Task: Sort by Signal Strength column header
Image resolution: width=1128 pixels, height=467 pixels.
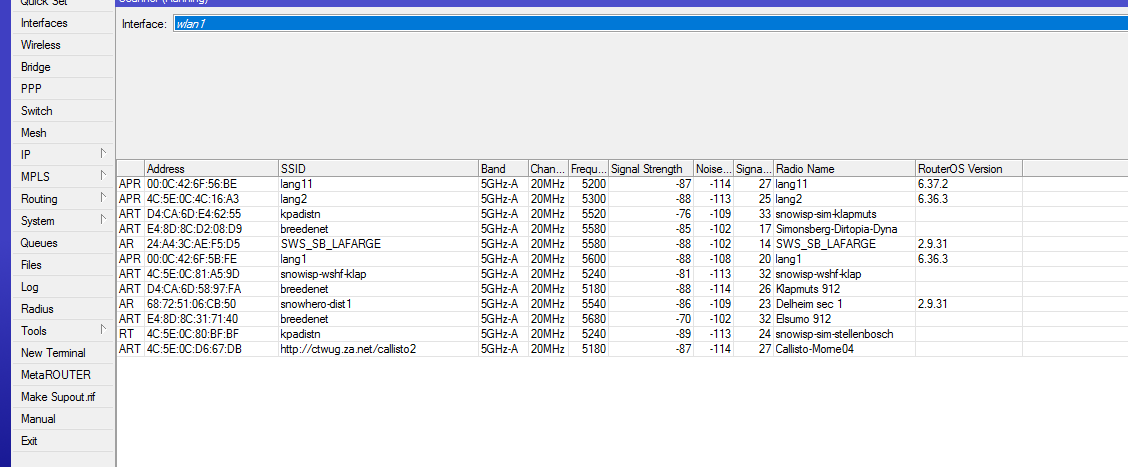Action: [646, 169]
